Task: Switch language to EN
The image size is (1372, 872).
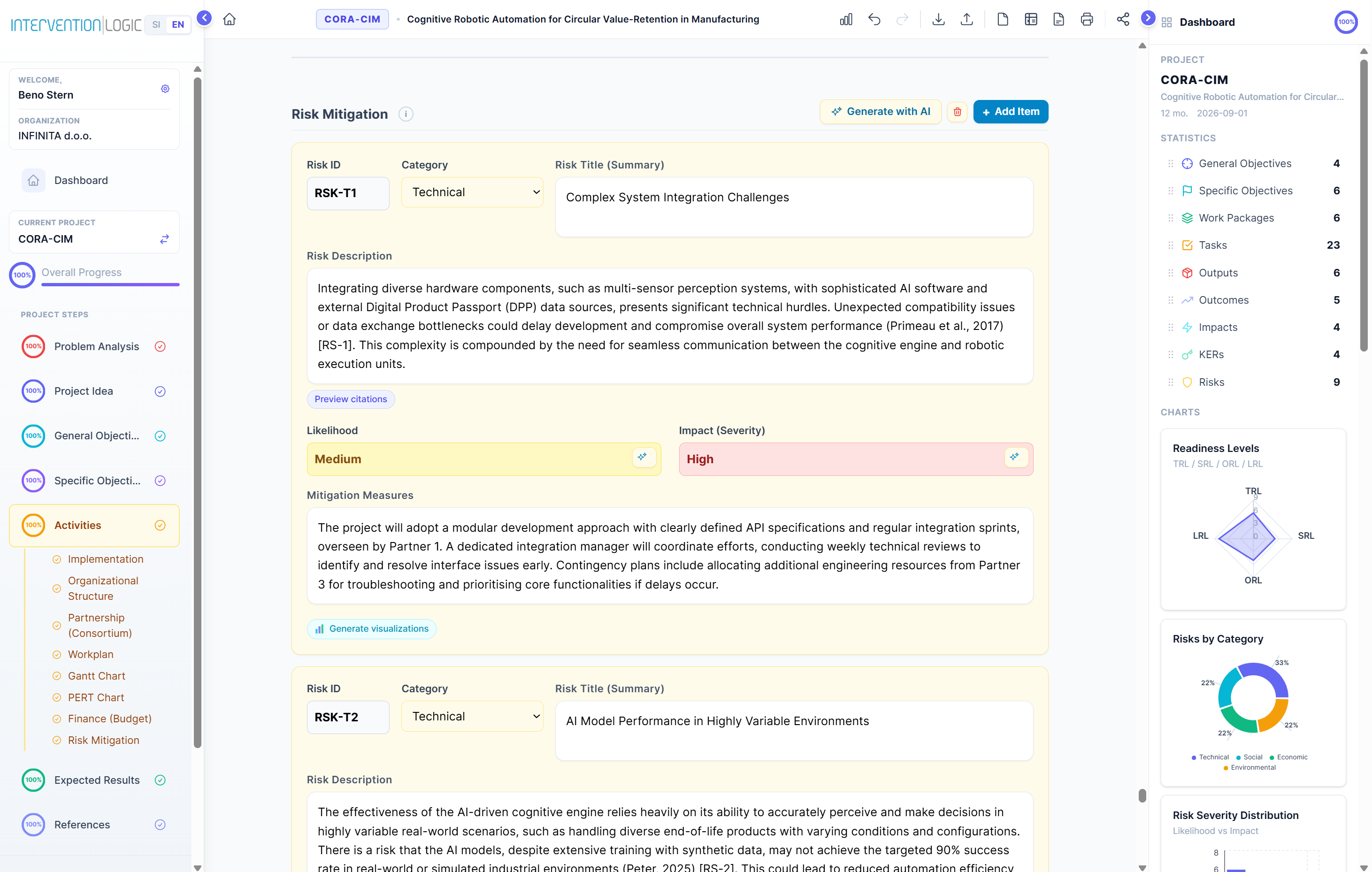Action: (x=178, y=24)
